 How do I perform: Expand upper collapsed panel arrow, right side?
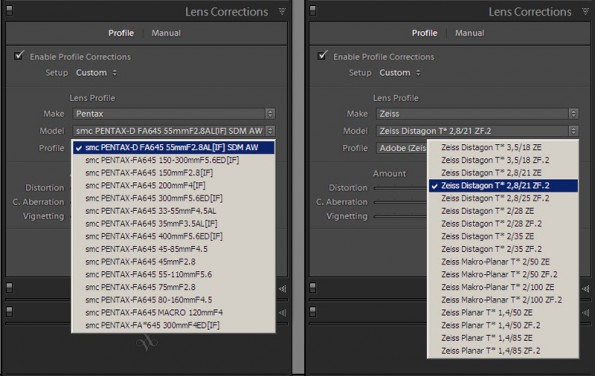pos(586,289)
